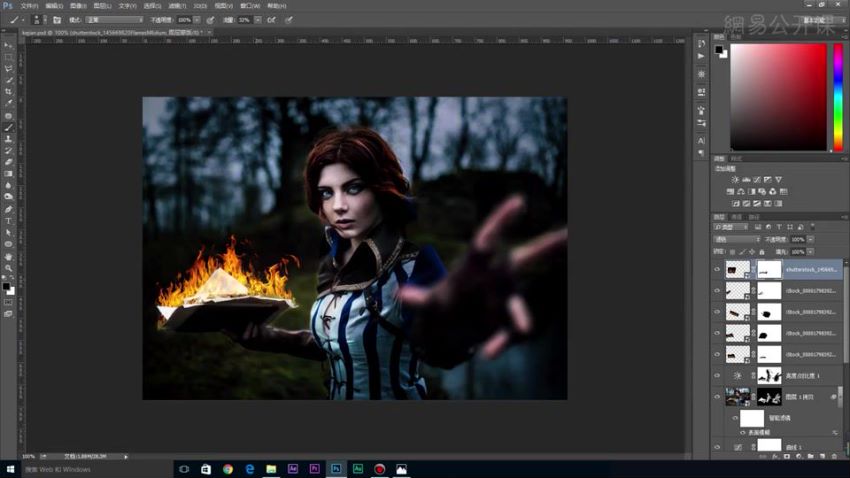
Task: Add Black & White adjustment icon
Action: point(751,192)
